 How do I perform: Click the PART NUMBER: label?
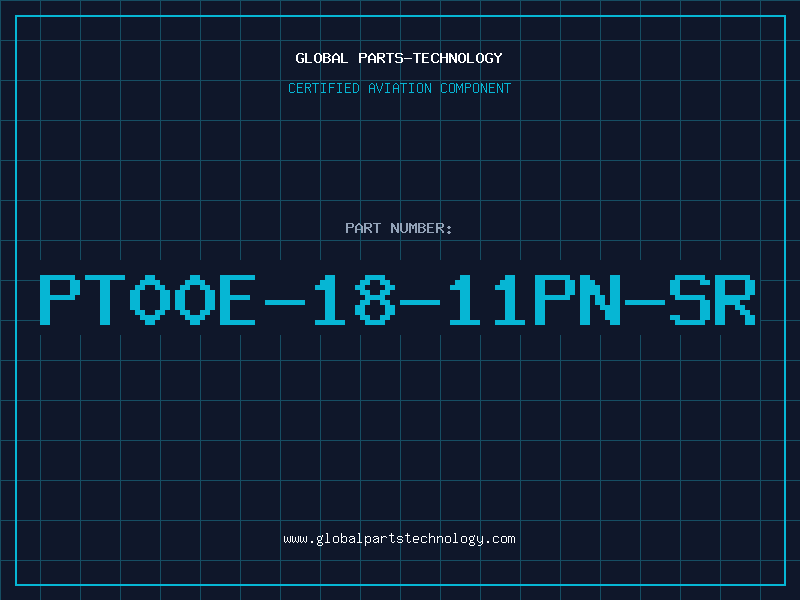tap(399, 228)
